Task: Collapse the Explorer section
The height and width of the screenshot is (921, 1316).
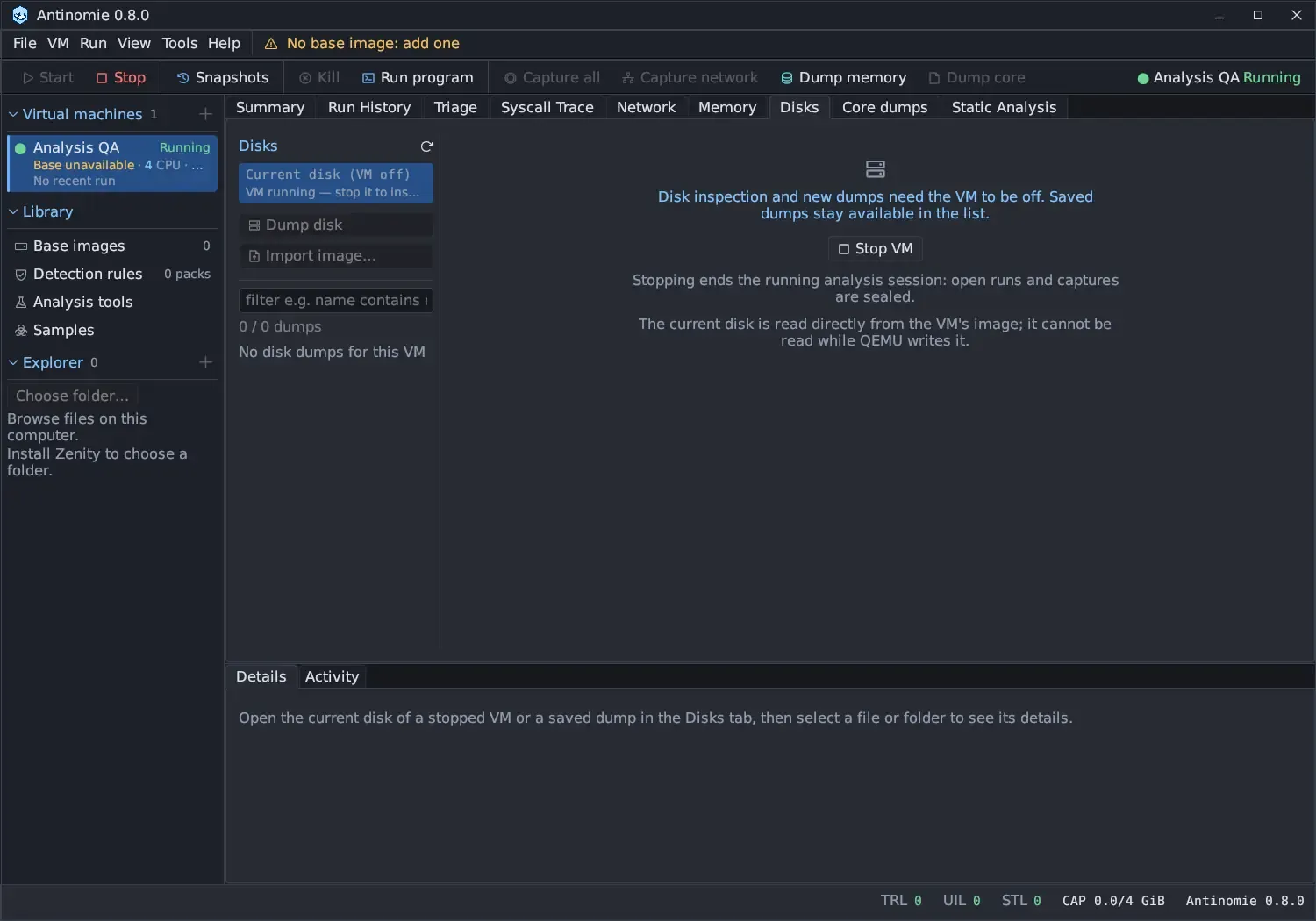Action: [13, 362]
